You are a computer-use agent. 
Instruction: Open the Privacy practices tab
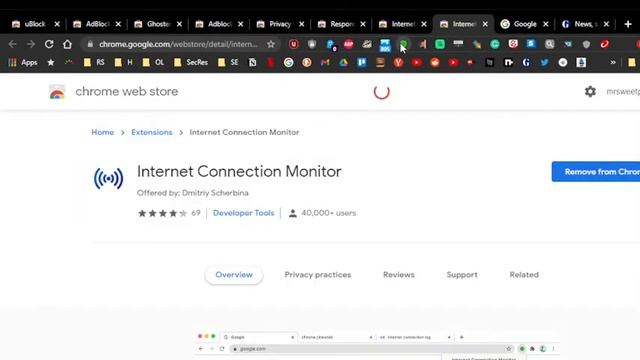click(x=318, y=275)
